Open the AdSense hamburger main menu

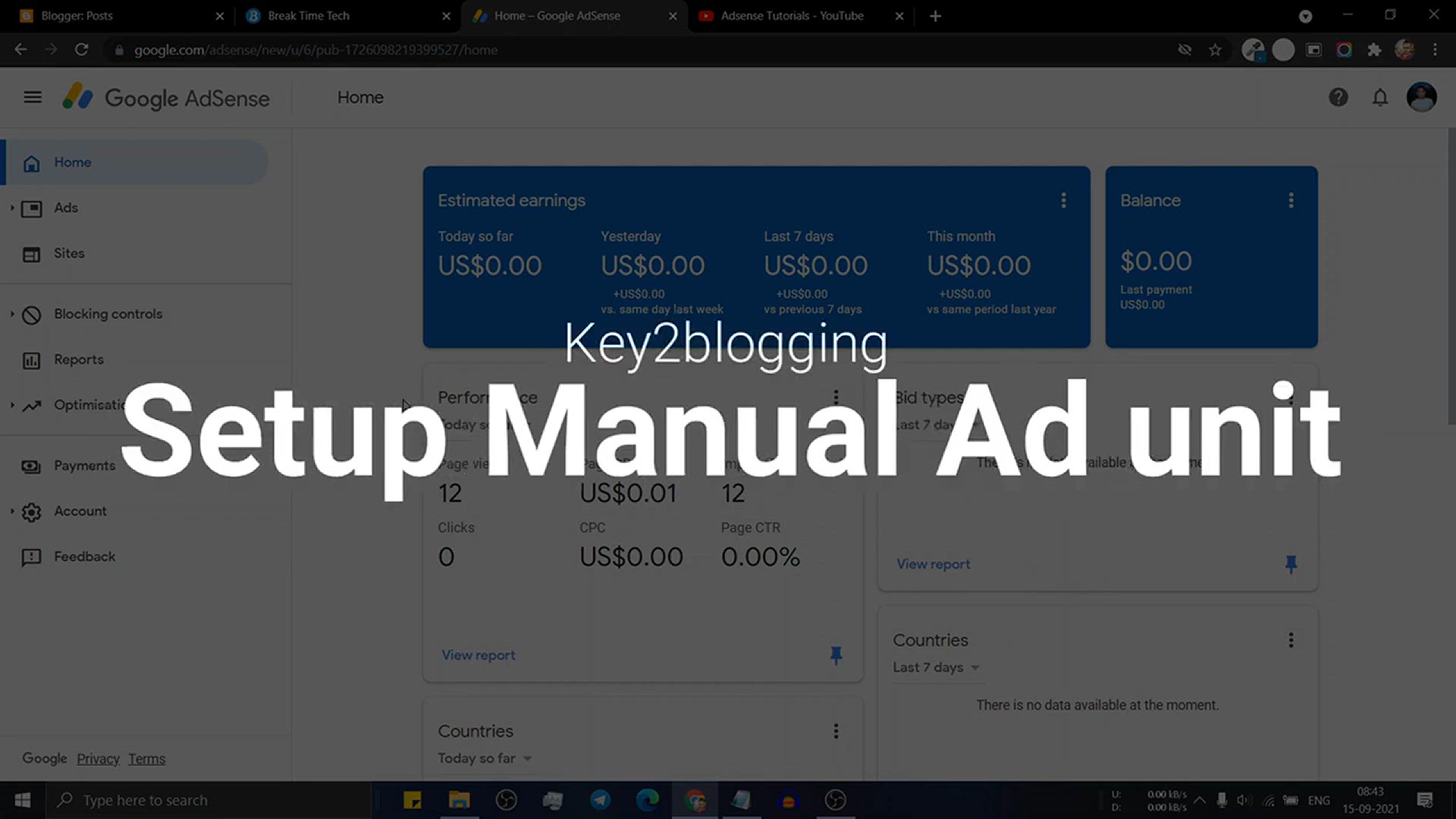pos(33,97)
